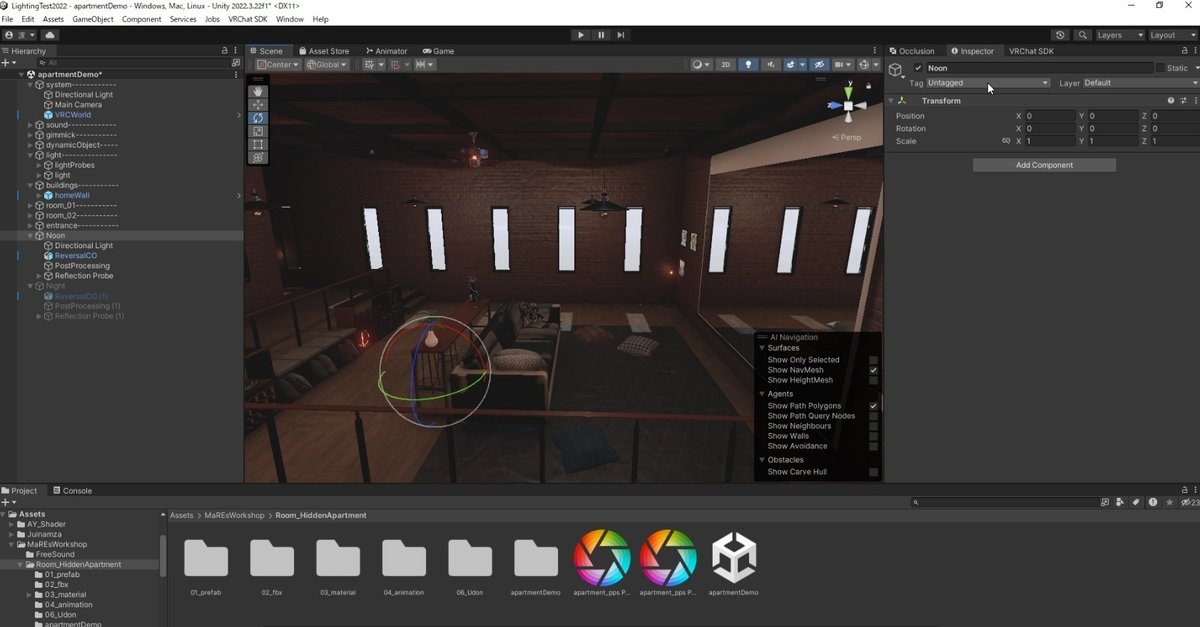Open the Global rotation dropdown
Viewport: 1200px width, 627px height.
tap(327, 65)
